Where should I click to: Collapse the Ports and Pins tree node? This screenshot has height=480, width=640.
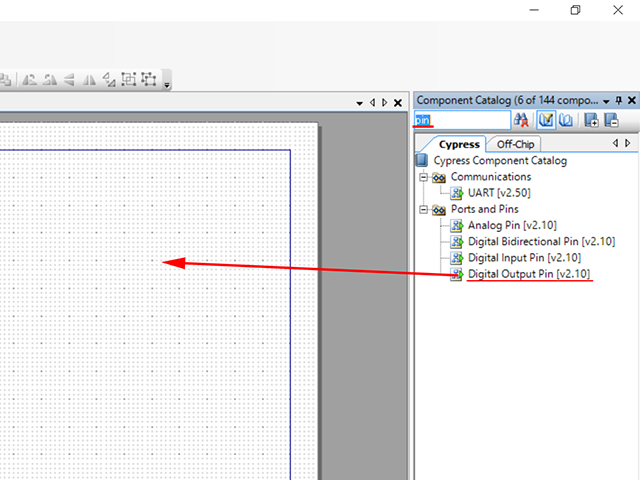(x=424, y=210)
